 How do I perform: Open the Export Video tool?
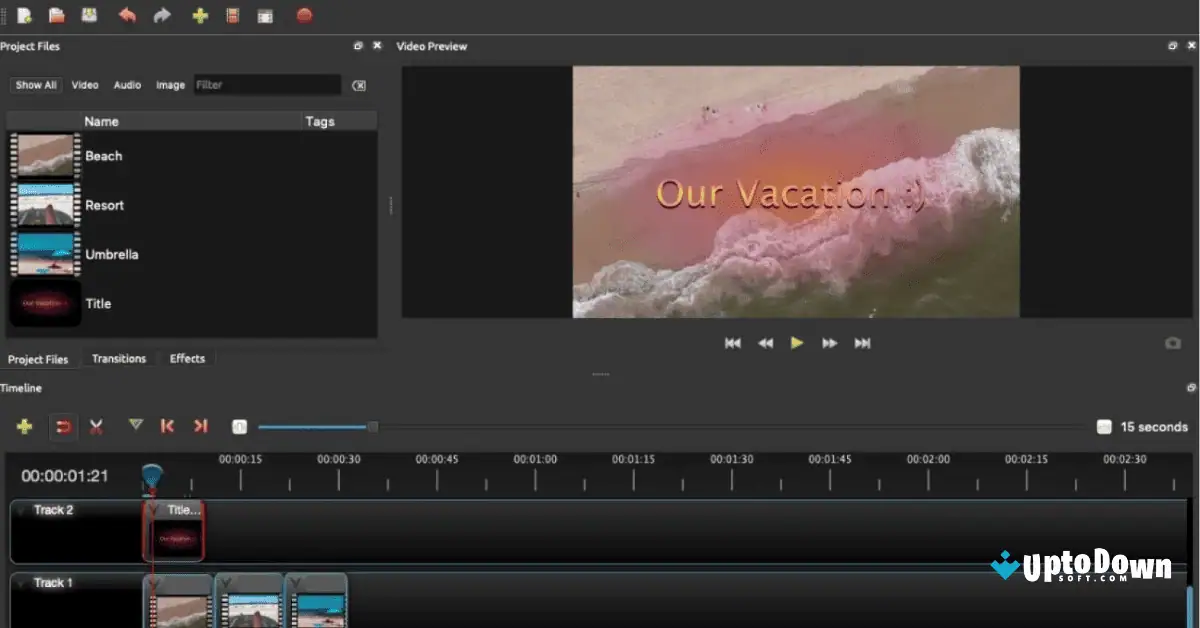(304, 16)
